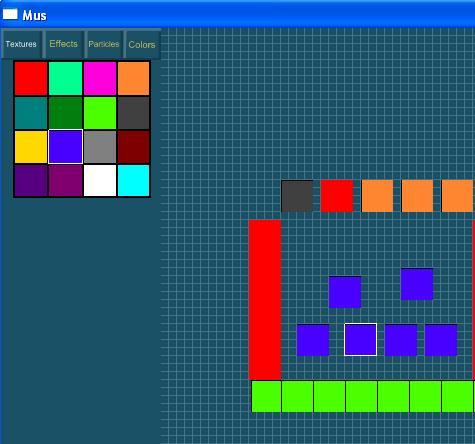
Task: Choose the teal palette swatch
Action: click(x=31, y=113)
